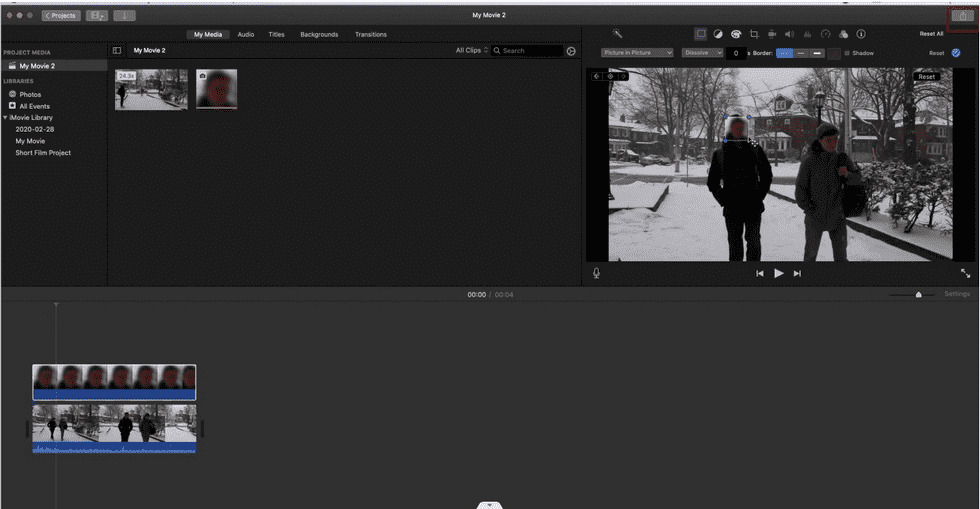
Task: Open the color balance tool
Action: click(718, 34)
